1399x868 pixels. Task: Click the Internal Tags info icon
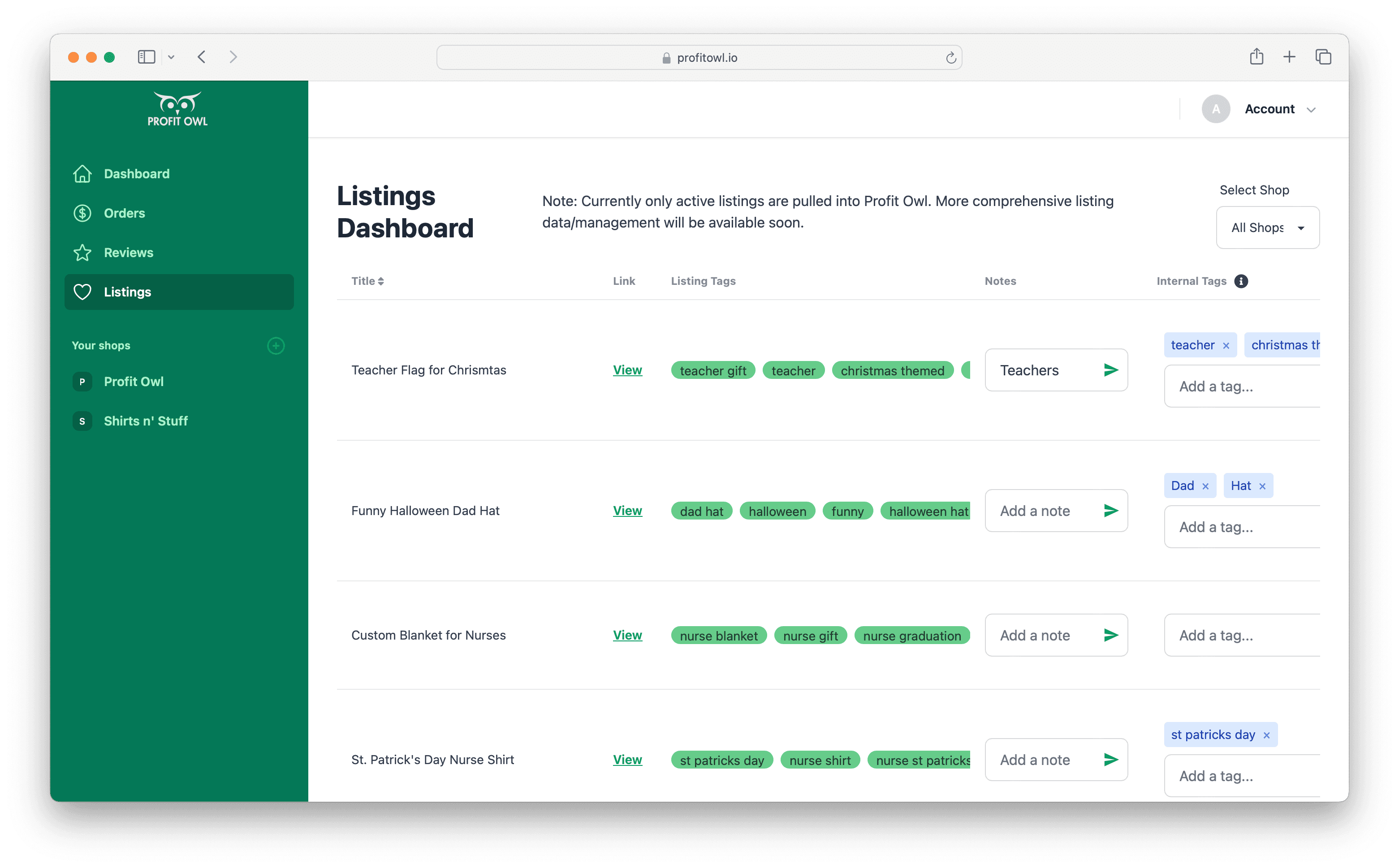point(1241,281)
